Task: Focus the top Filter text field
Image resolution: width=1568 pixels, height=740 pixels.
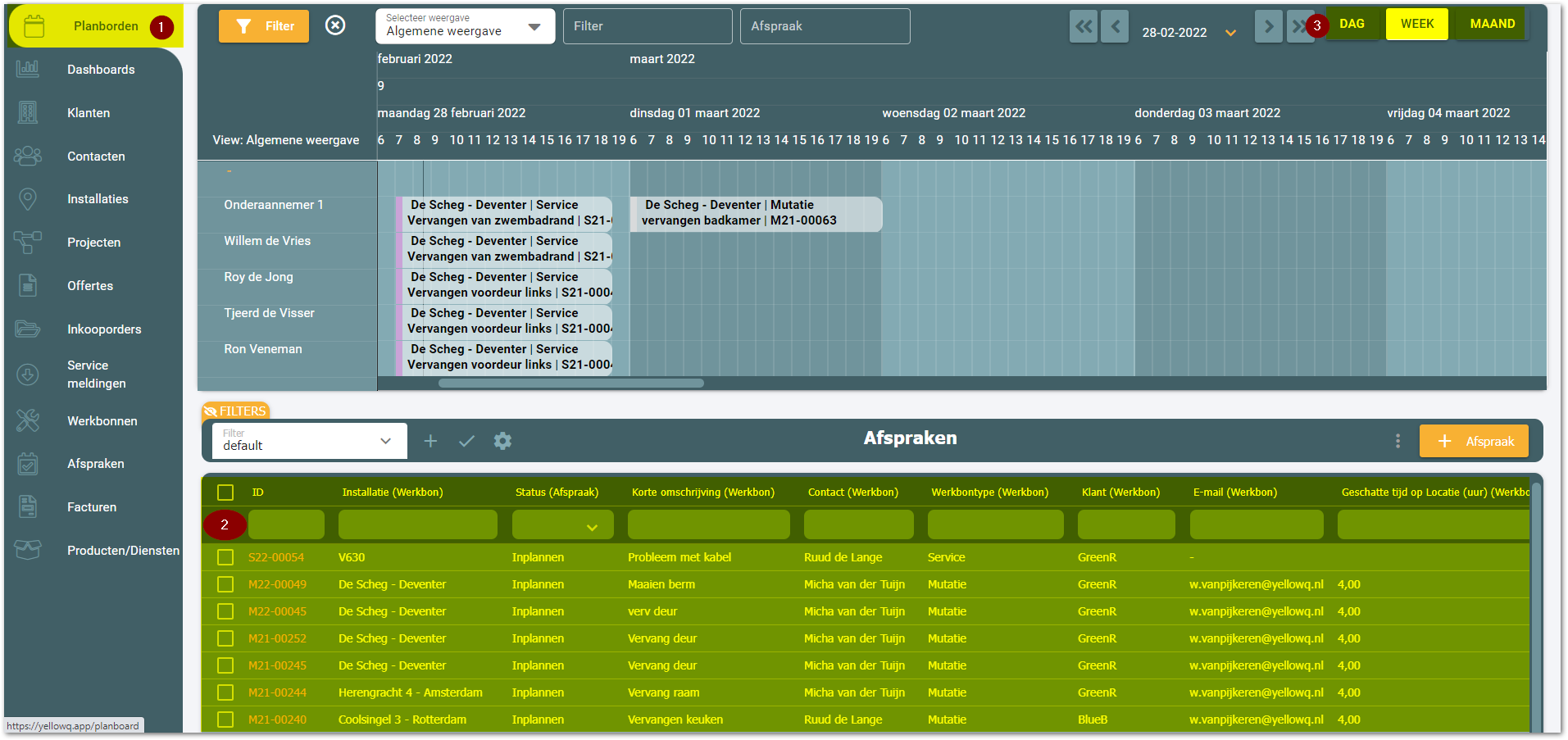Action: click(x=648, y=26)
